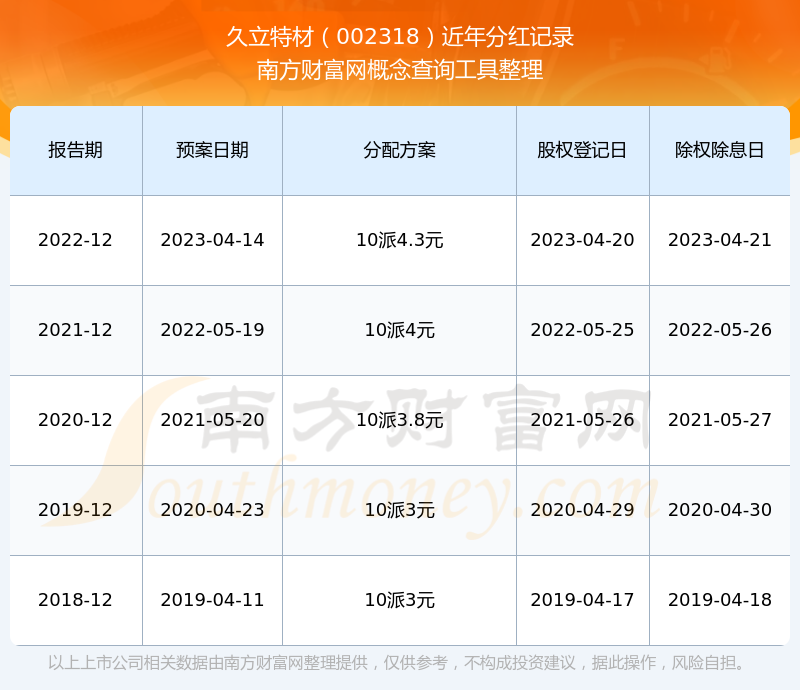Click ex-dividend date 2020-04-30
This screenshot has width=800, height=690.
[x=719, y=509]
